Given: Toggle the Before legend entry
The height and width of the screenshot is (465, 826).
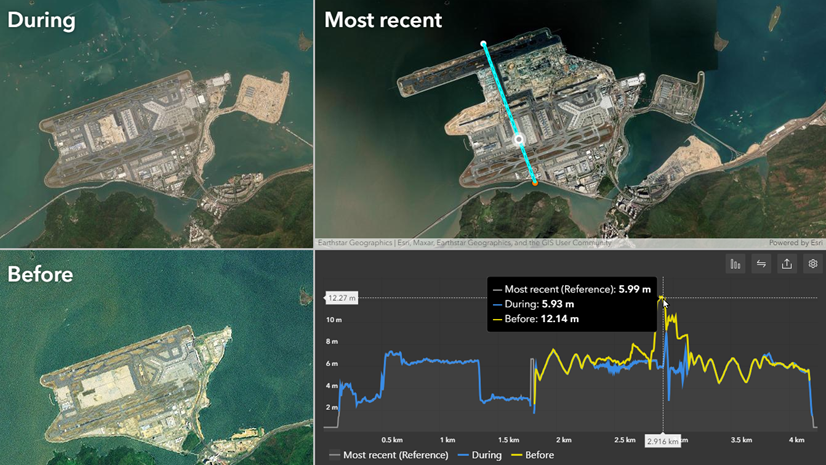Looking at the screenshot, I should pyautogui.click(x=533, y=455).
